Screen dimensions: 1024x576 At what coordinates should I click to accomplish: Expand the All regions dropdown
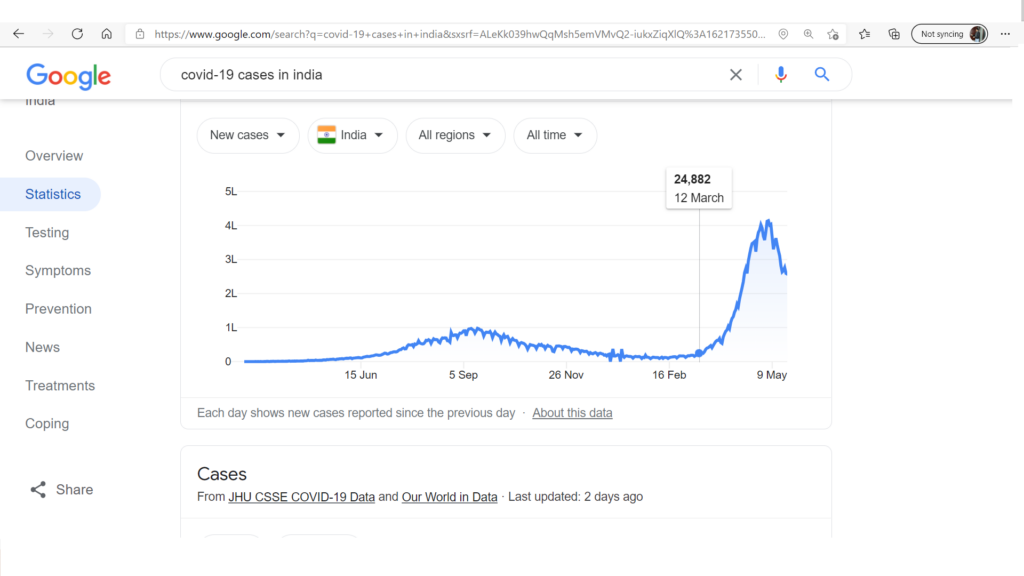(455, 135)
